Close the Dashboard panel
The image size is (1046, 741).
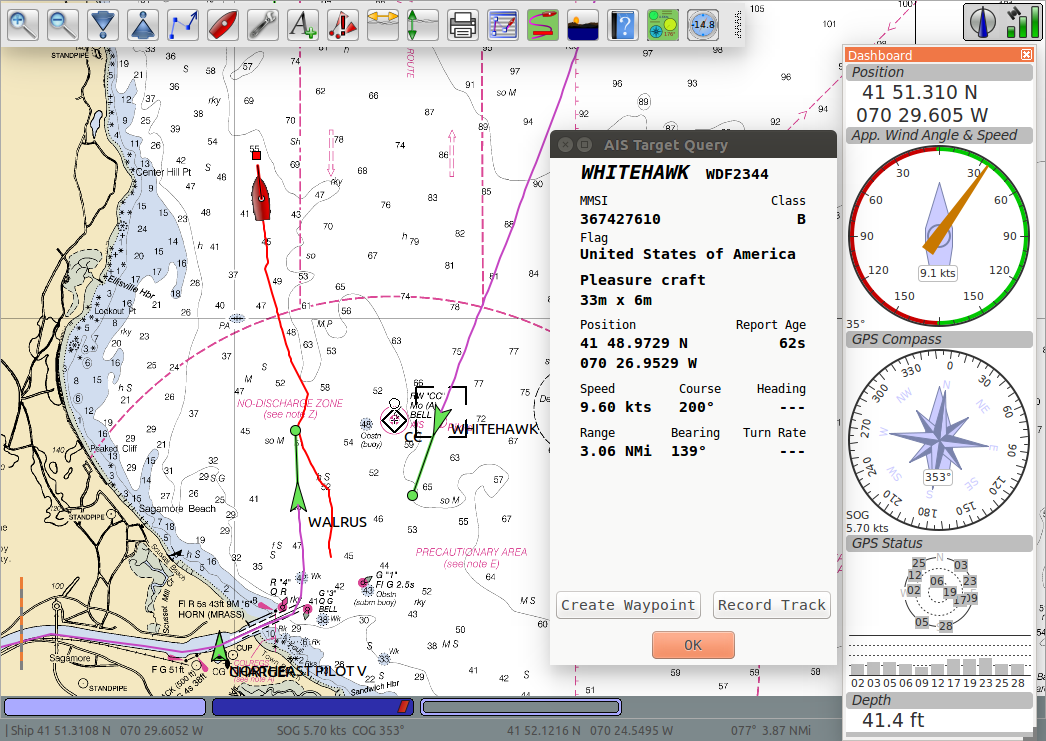[x=1026, y=55]
